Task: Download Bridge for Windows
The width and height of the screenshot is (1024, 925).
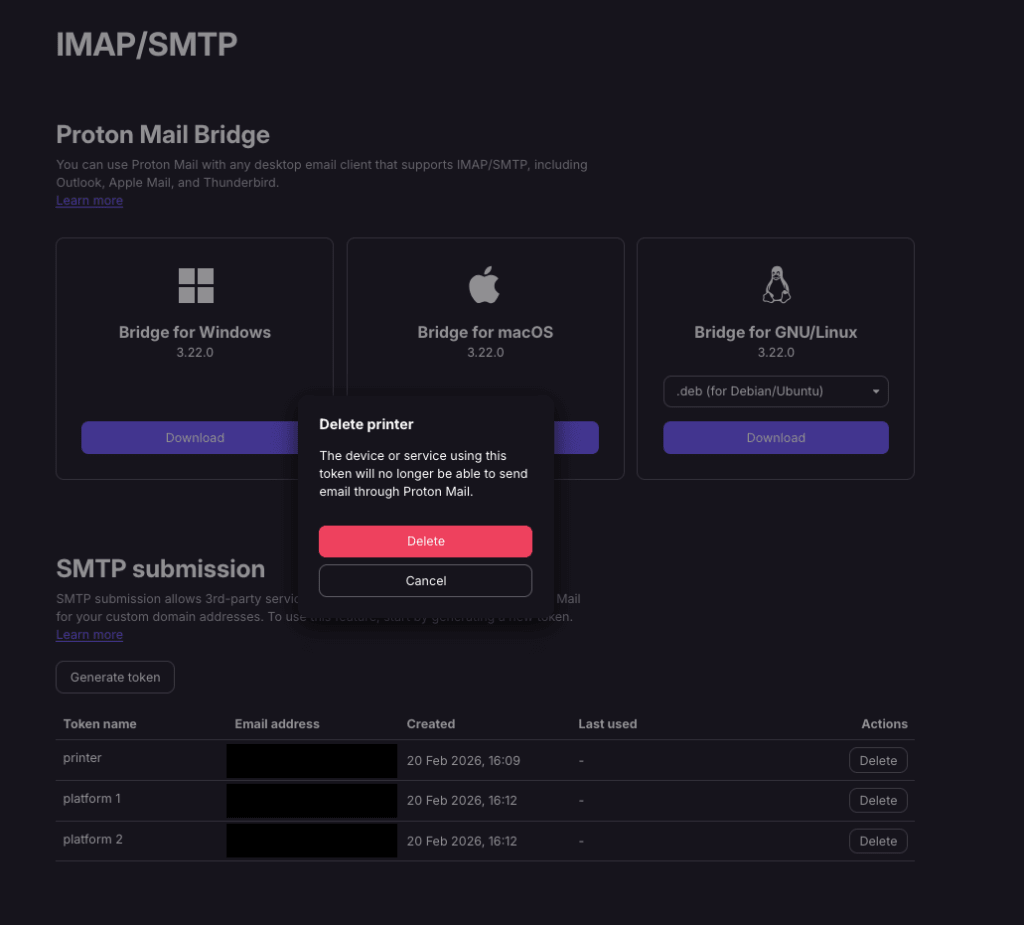Action: 189,438
